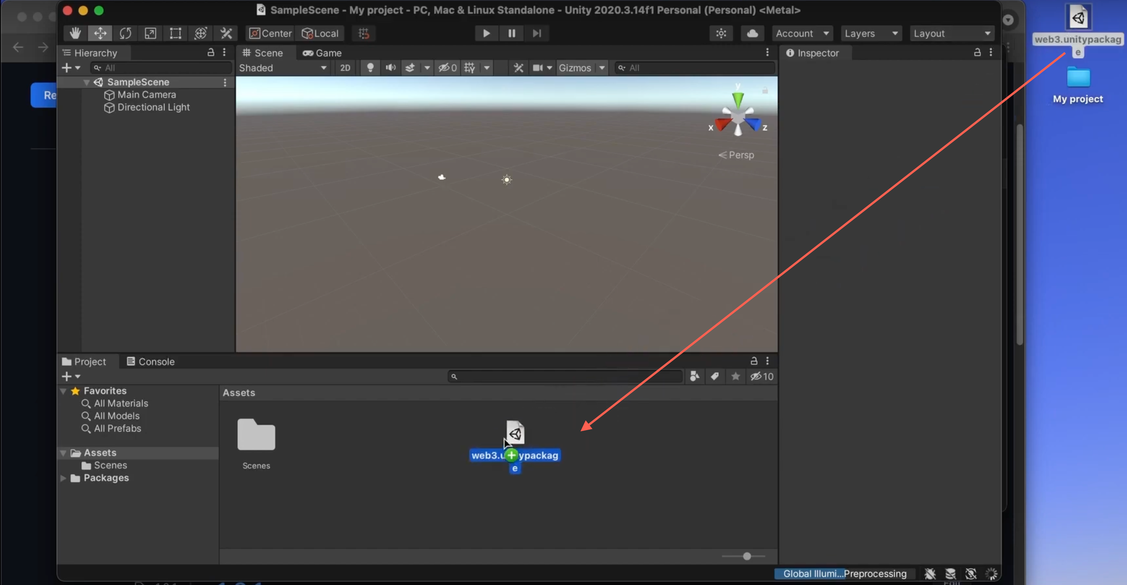Collapse the SampleScene tree node
This screenshot has height=585, width=1127.
pyautogui.click(x=86, y=82)
